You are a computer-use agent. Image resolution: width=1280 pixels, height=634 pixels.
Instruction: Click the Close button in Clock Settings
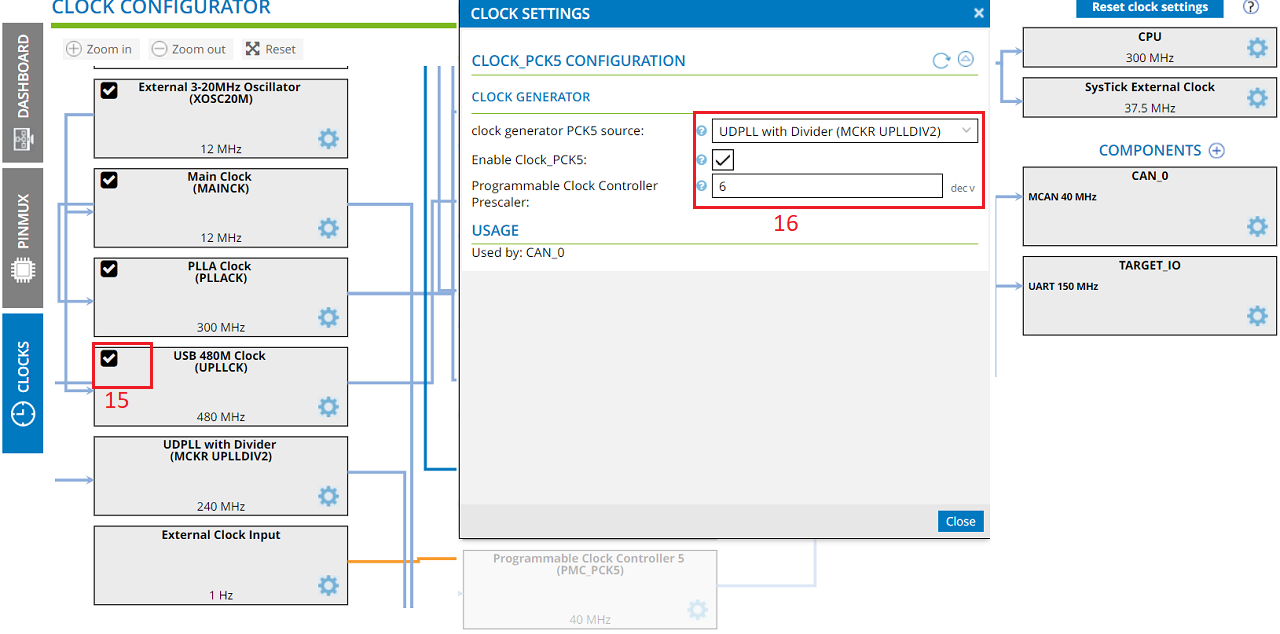(960, 521)
